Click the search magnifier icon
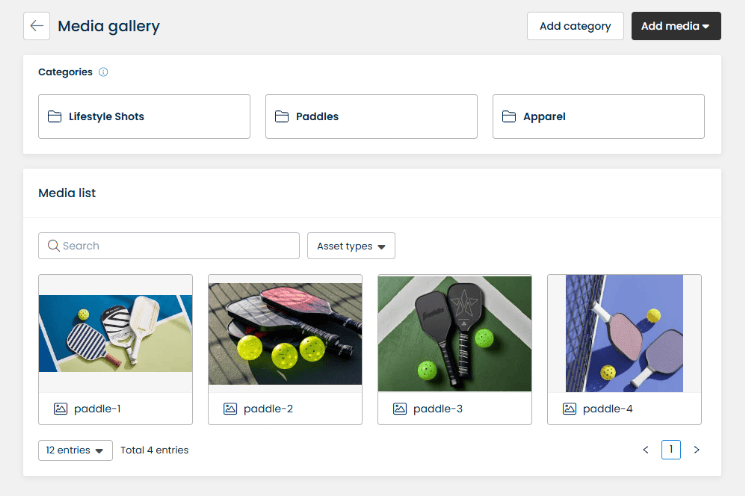745x496 pixels. (x=53, y=245)
